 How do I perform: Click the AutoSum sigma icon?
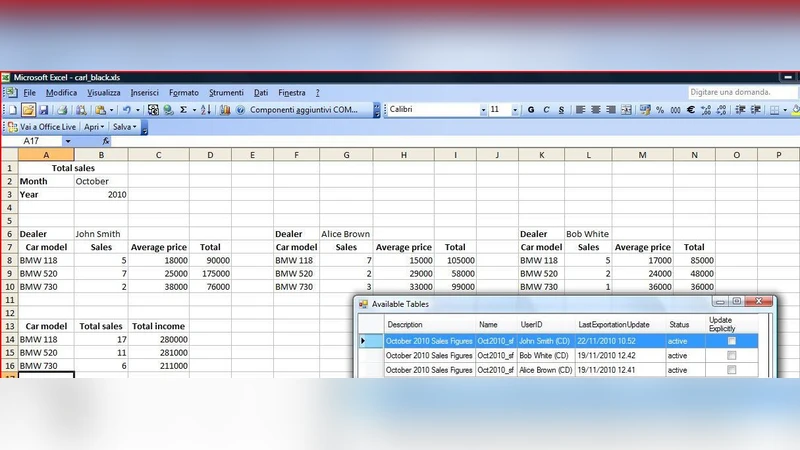[x=182, y=110]
